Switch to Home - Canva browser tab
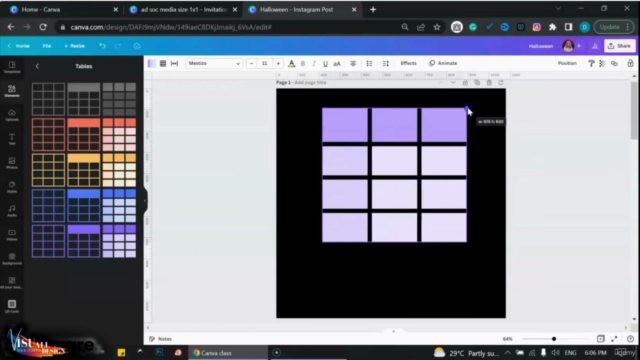The width and height of the screenshot is (640, 360). (64, 9)
